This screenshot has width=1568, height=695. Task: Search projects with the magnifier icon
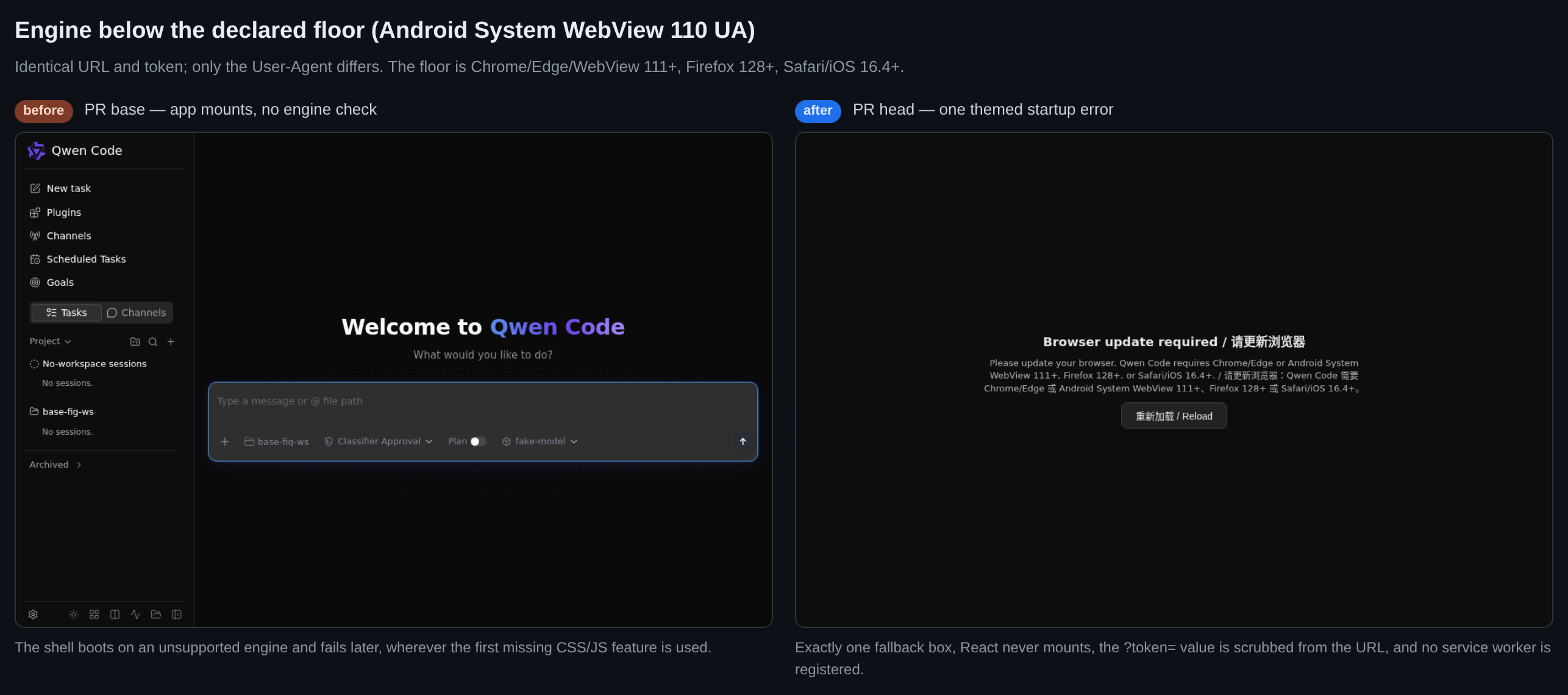tap(153, 342)
